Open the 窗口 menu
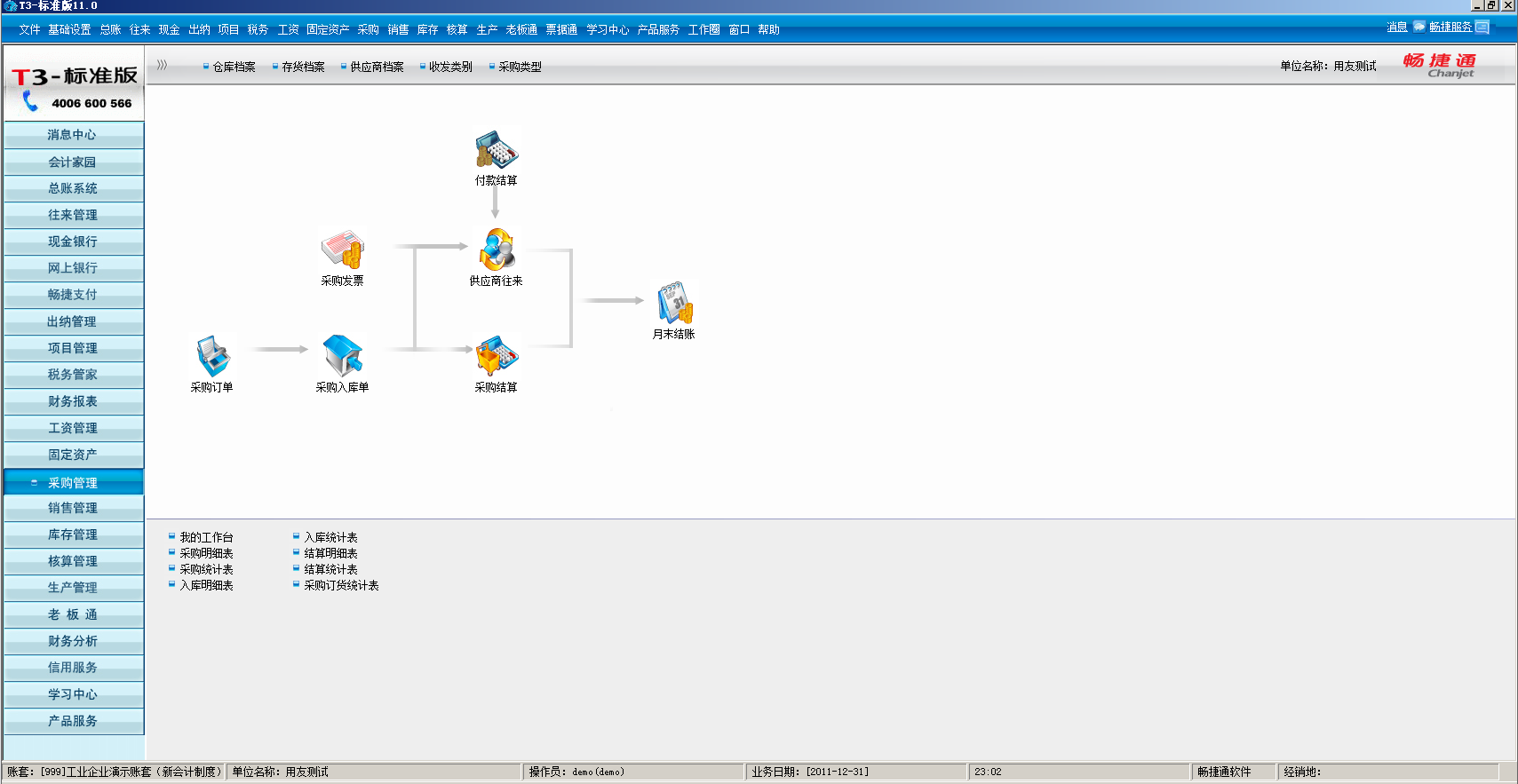The image size is (1518, 784). pos(739,29)
